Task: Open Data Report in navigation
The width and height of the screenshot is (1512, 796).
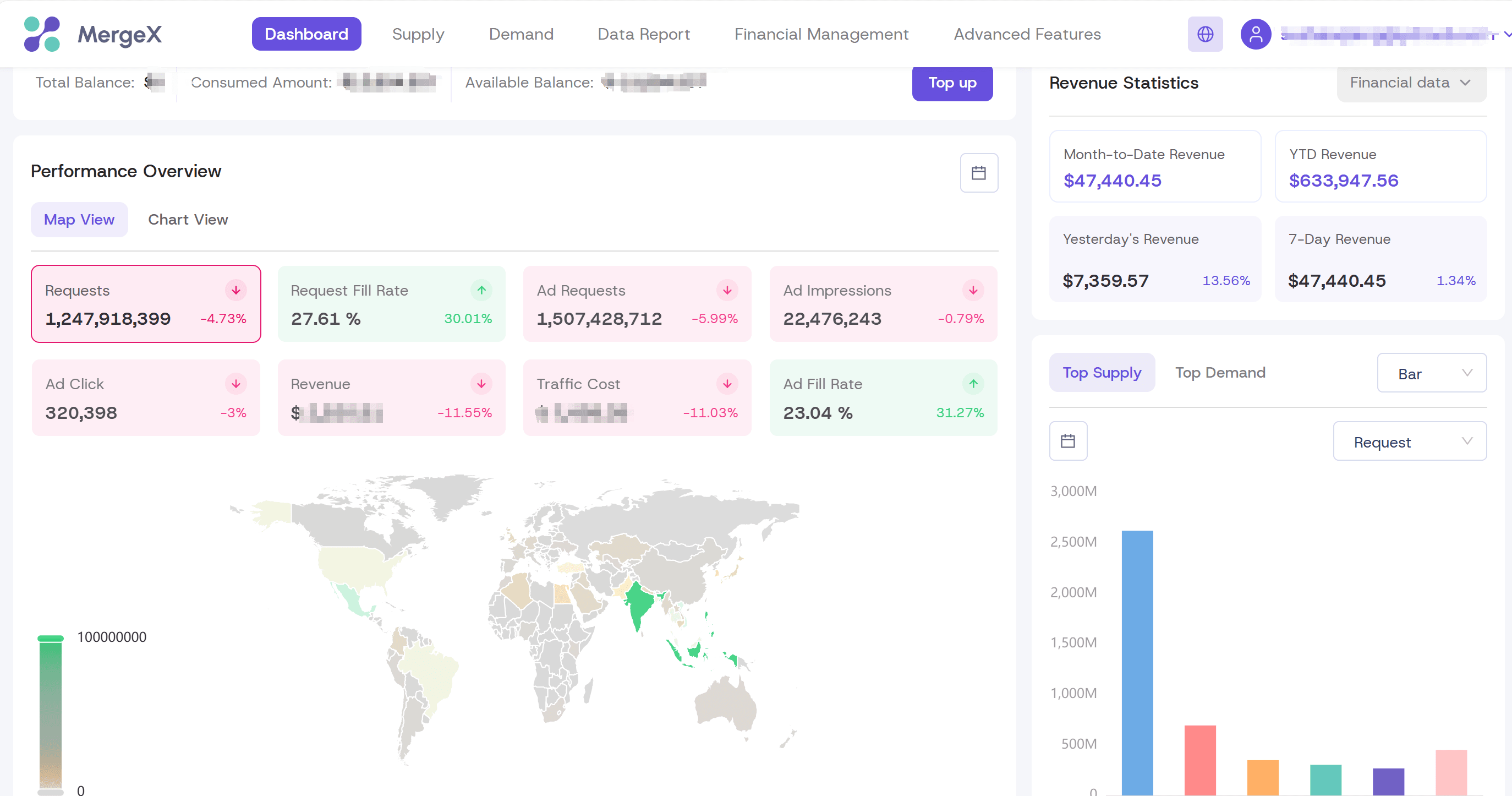Action: point(643,34)
